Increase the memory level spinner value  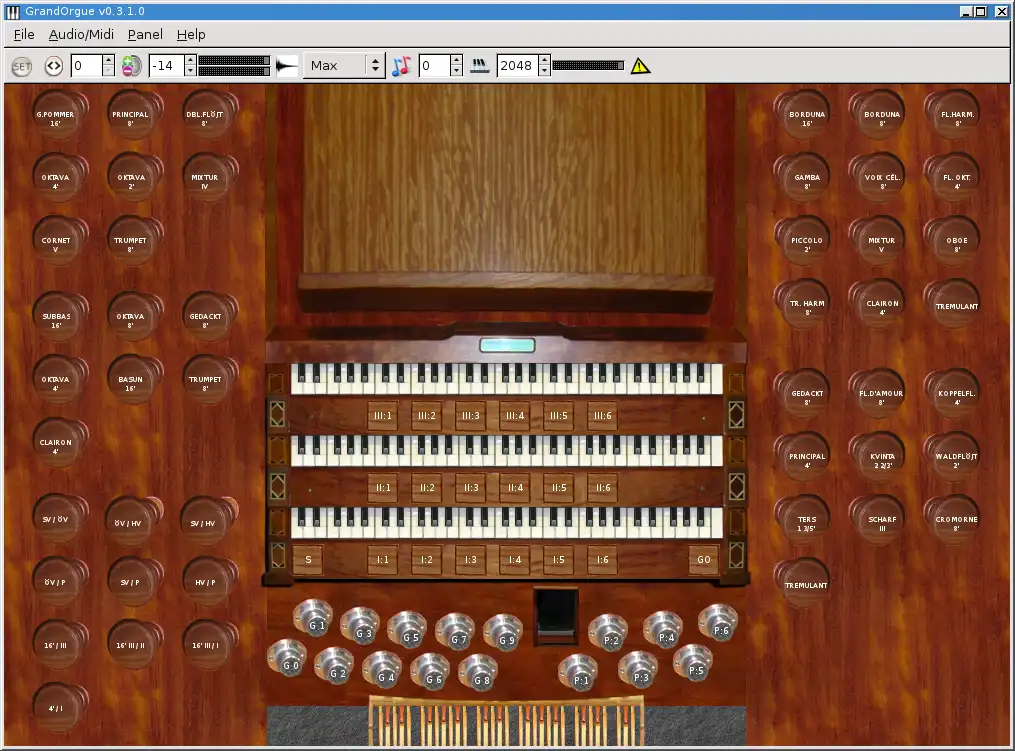pyautogui.click(x=109, y=60)
